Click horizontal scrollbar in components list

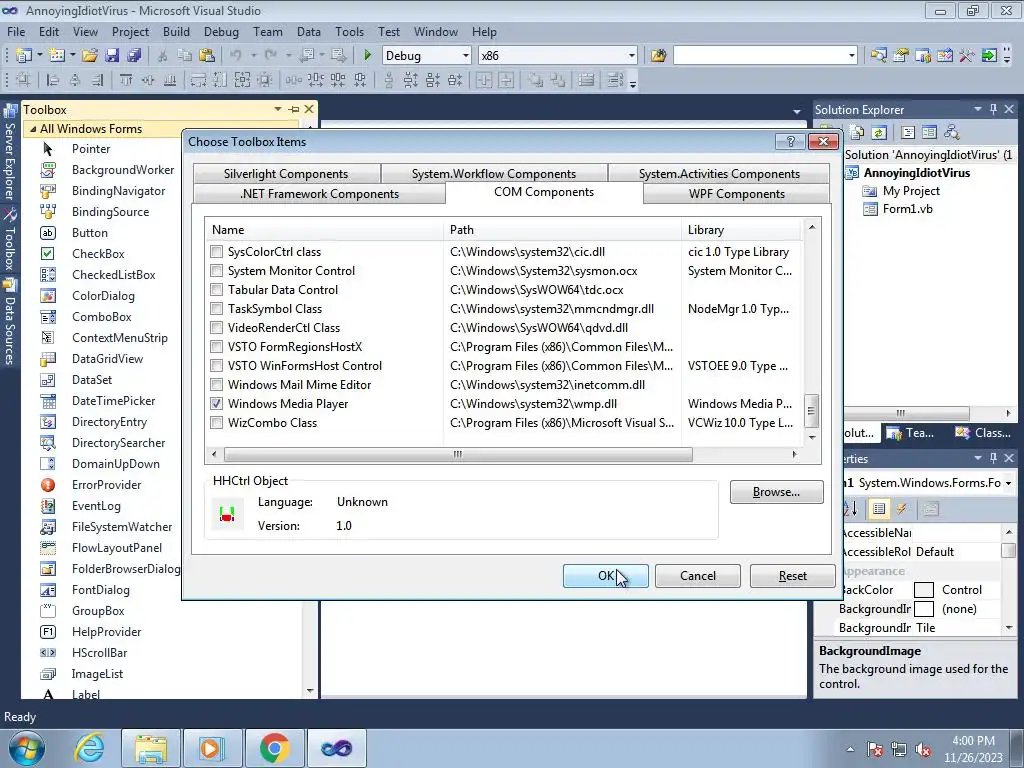point(458,454)
